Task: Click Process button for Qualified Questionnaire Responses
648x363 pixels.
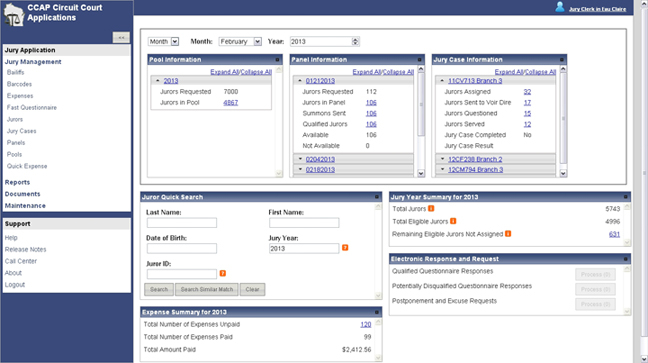Action: coord(595,274)
